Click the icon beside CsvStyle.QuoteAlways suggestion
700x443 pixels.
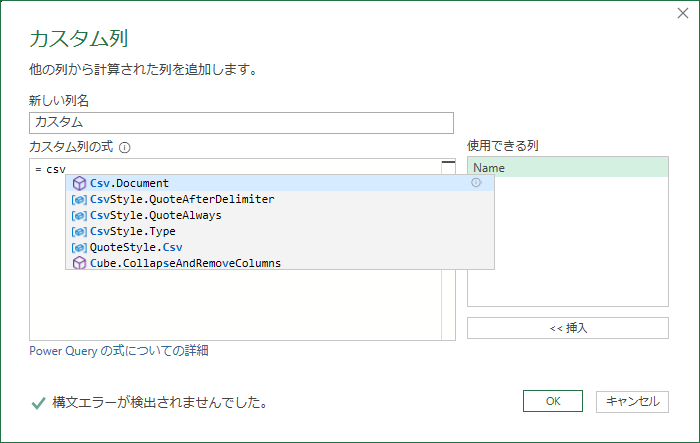coord(79,215)
